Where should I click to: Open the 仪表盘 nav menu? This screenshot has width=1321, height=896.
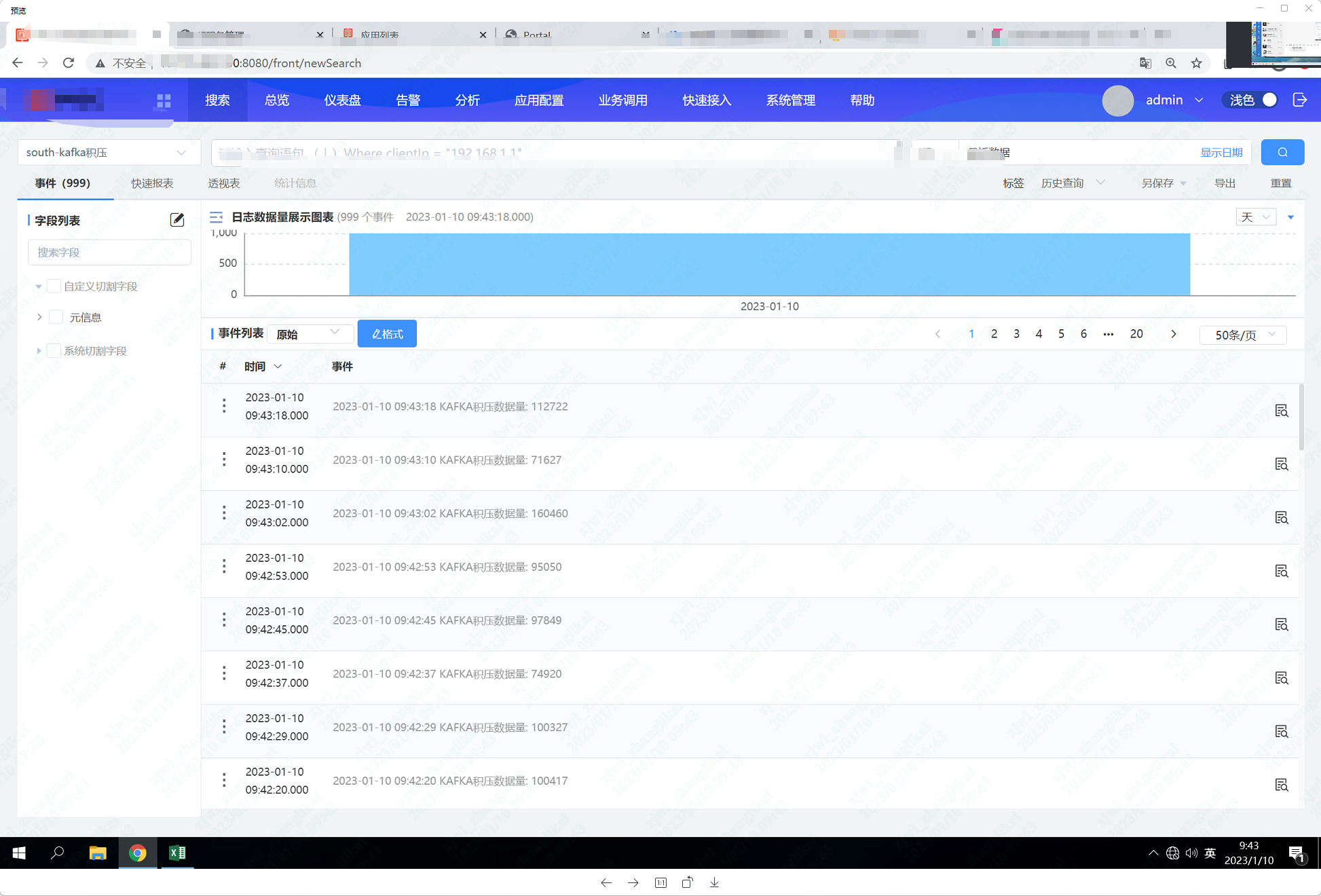(342, 100)
